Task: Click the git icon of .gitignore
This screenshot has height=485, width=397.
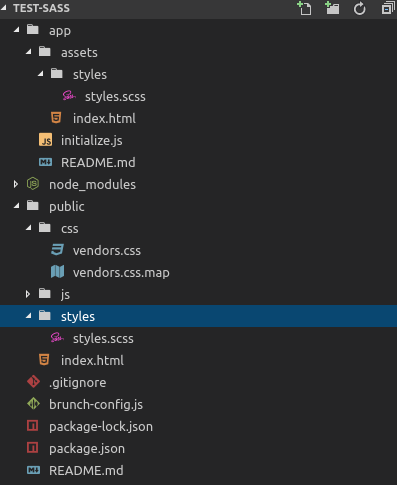Action: [33, 382]
